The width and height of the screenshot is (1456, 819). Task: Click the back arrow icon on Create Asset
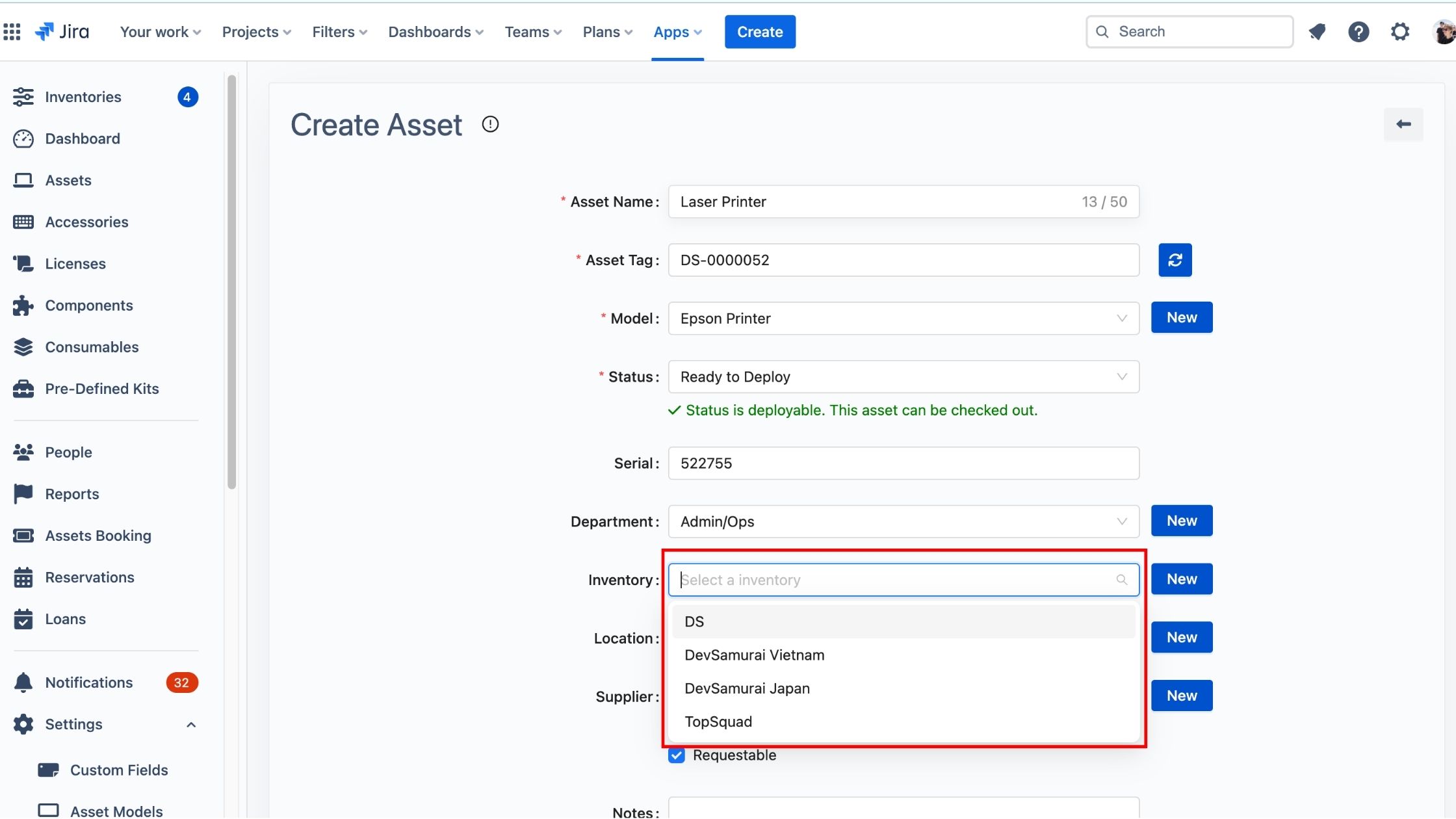1403,124
